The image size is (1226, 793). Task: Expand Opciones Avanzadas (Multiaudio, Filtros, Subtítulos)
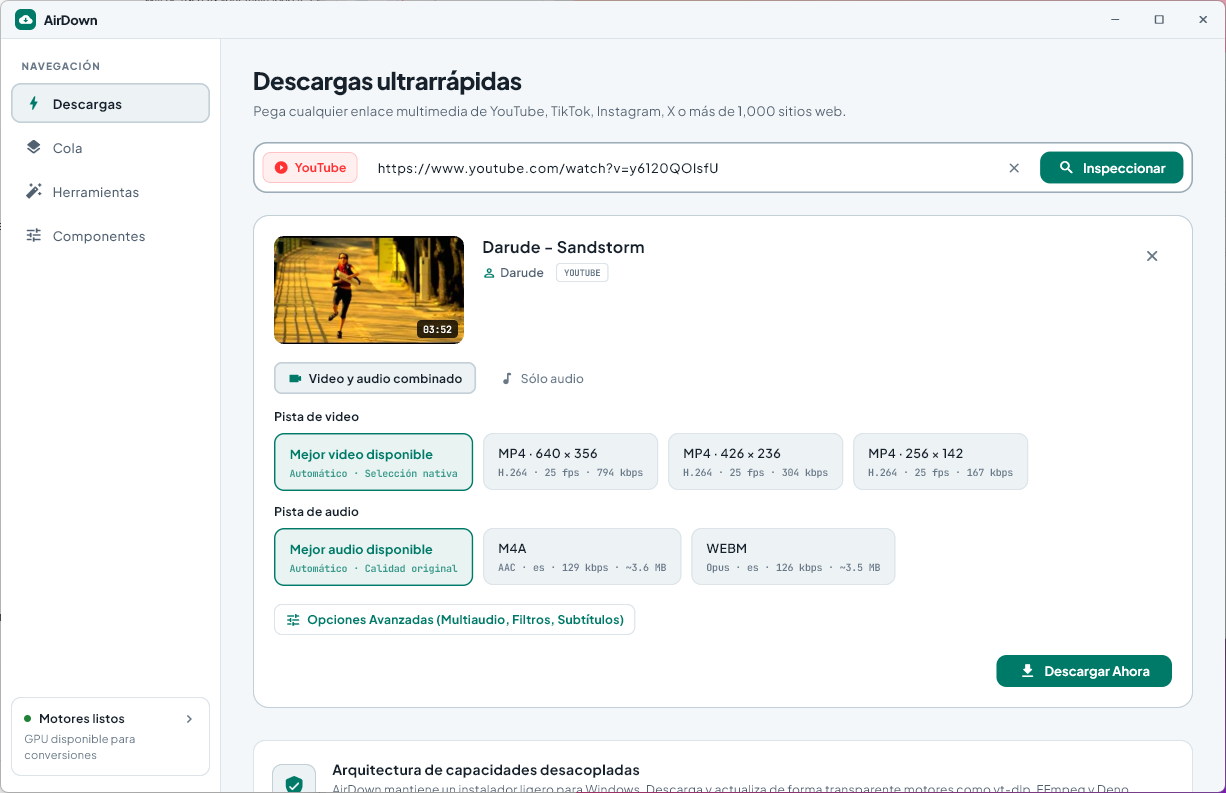[454, 620]
